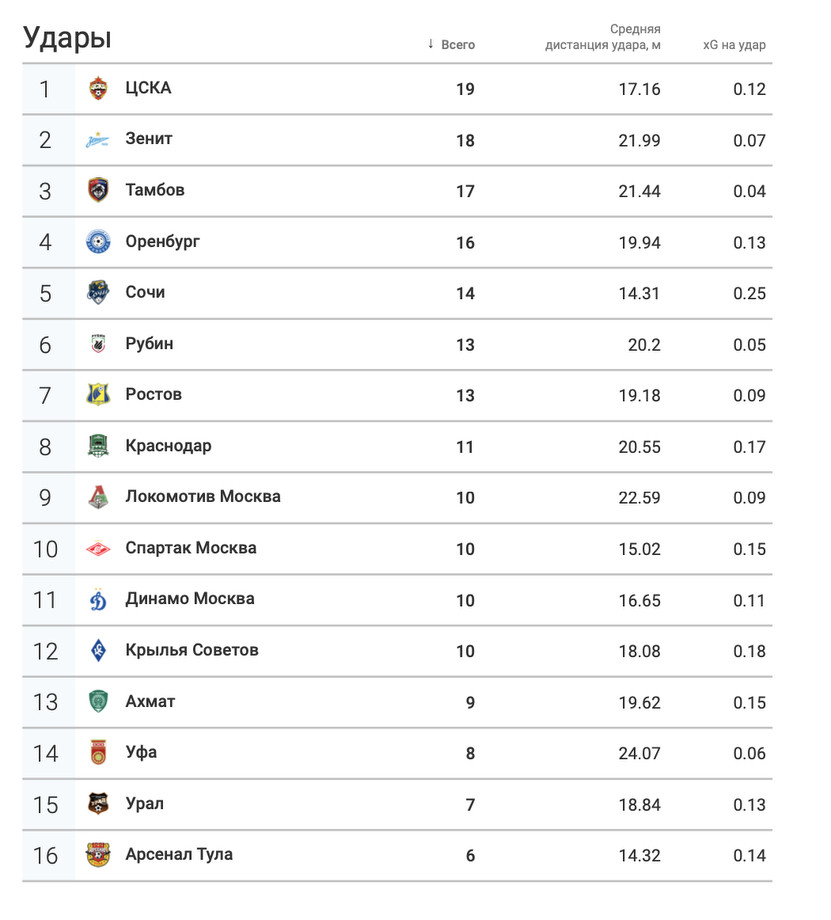
Task: Sort by xG на удар column
Action: click(734, 45)
